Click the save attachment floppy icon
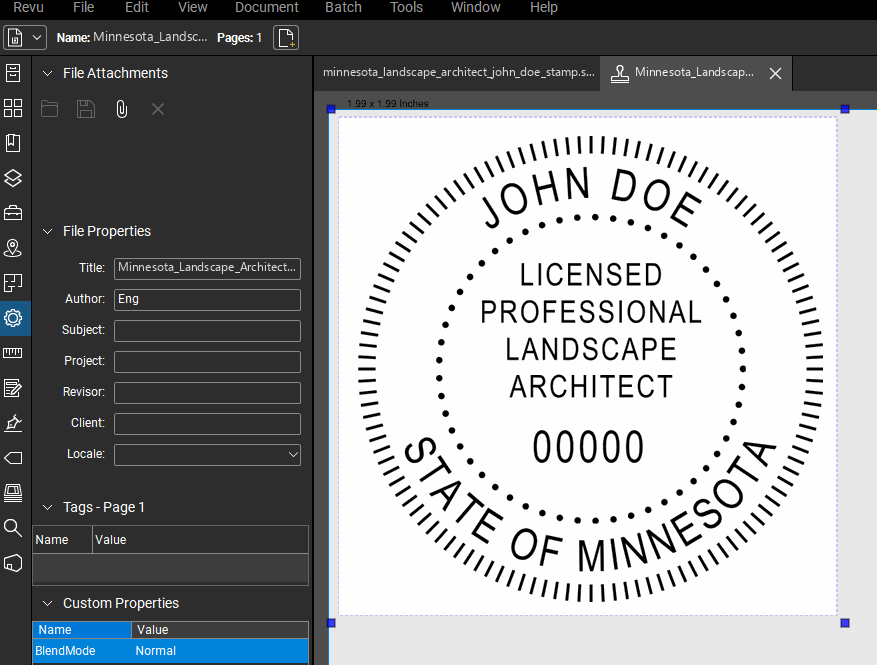The width and height of the screenshot is (877, 665). pyautogui.click(x=86, y=109)
